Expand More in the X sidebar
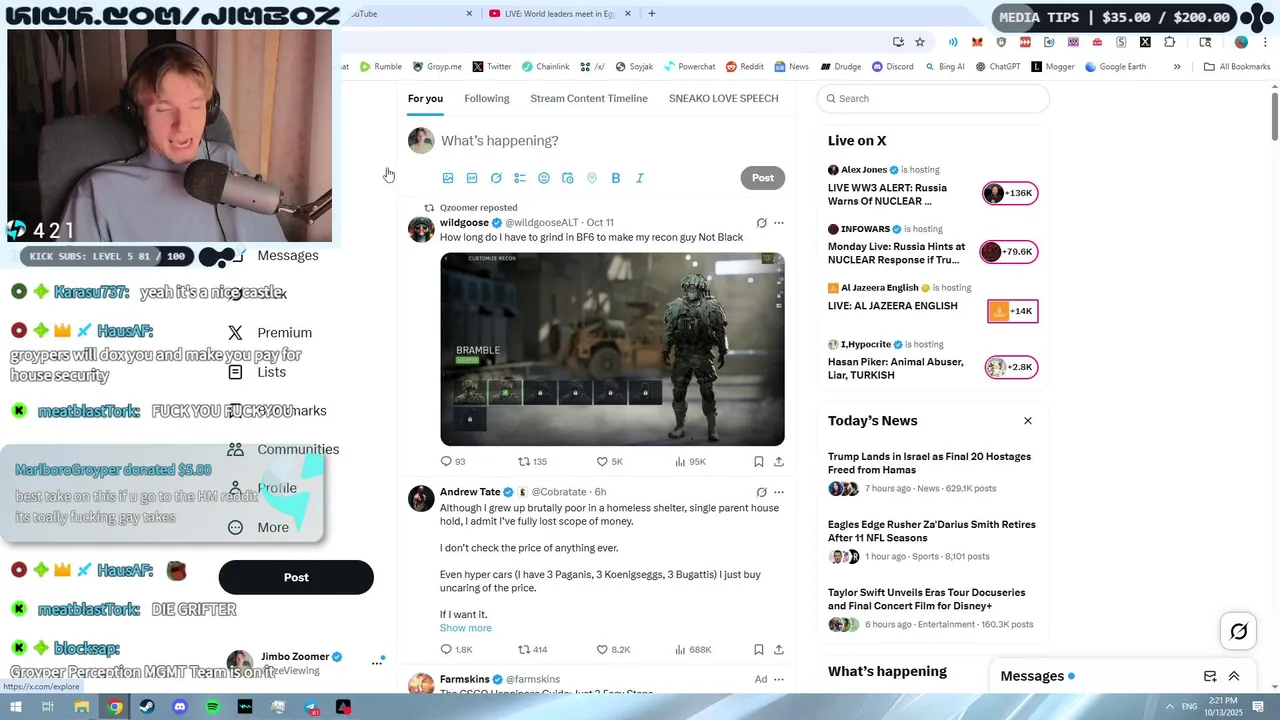 point(259,527)
